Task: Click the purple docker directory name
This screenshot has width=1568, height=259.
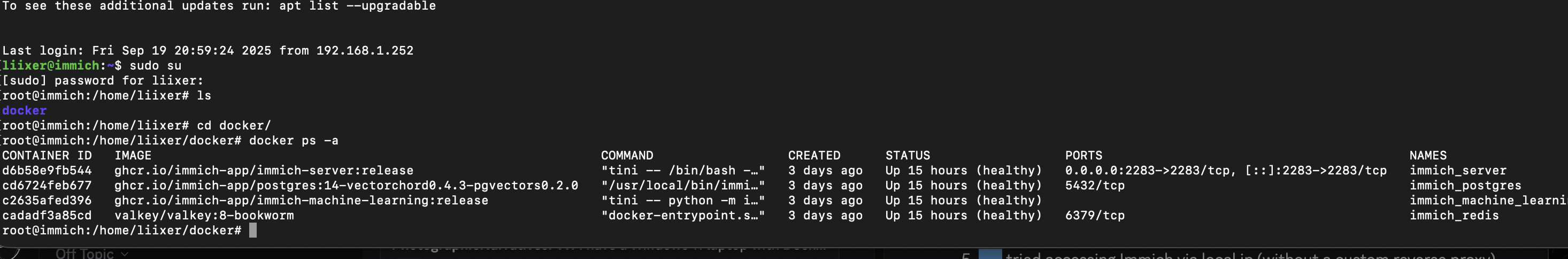Action: click(x=25, y=110)
